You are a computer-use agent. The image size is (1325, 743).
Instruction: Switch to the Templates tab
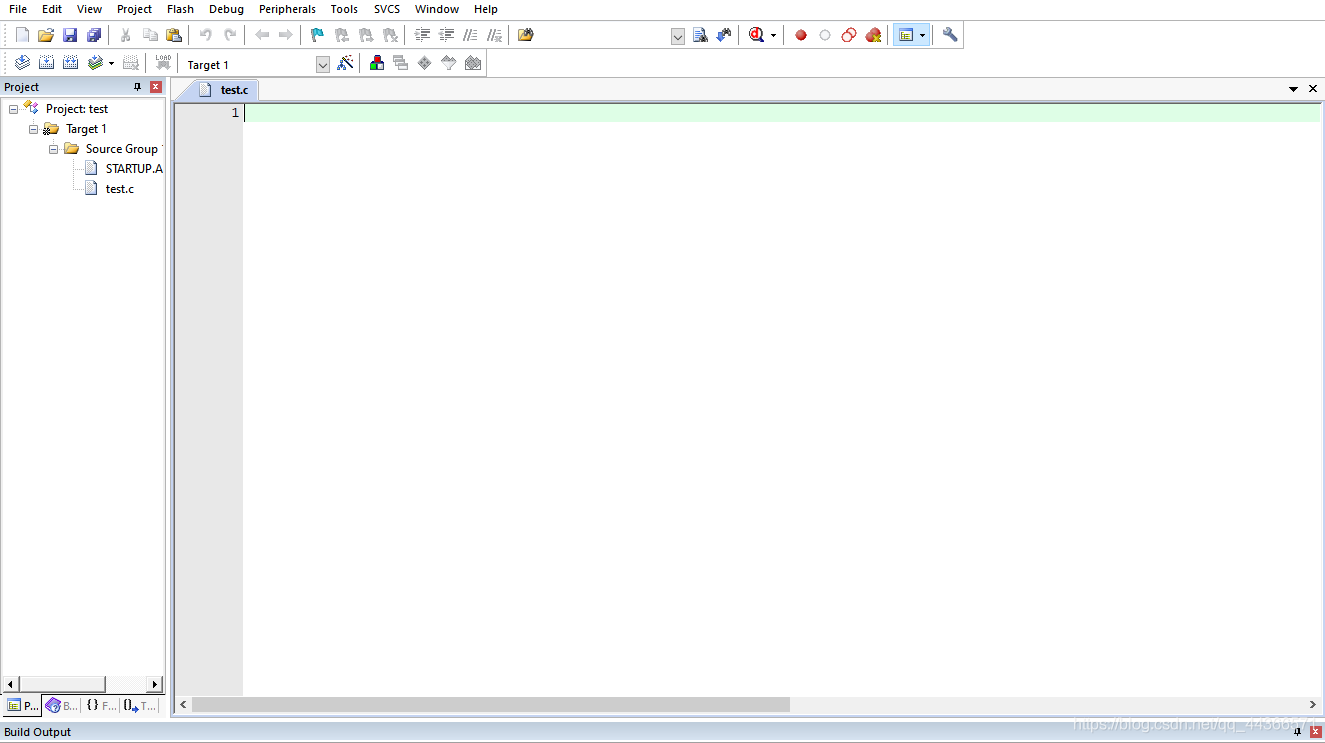(140, 705)
